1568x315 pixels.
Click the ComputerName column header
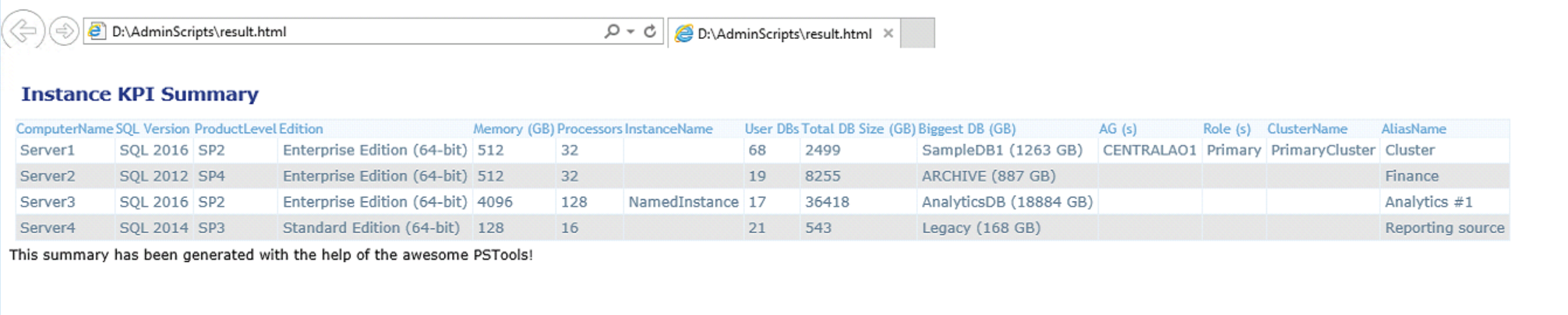click(x=65, y=129)
